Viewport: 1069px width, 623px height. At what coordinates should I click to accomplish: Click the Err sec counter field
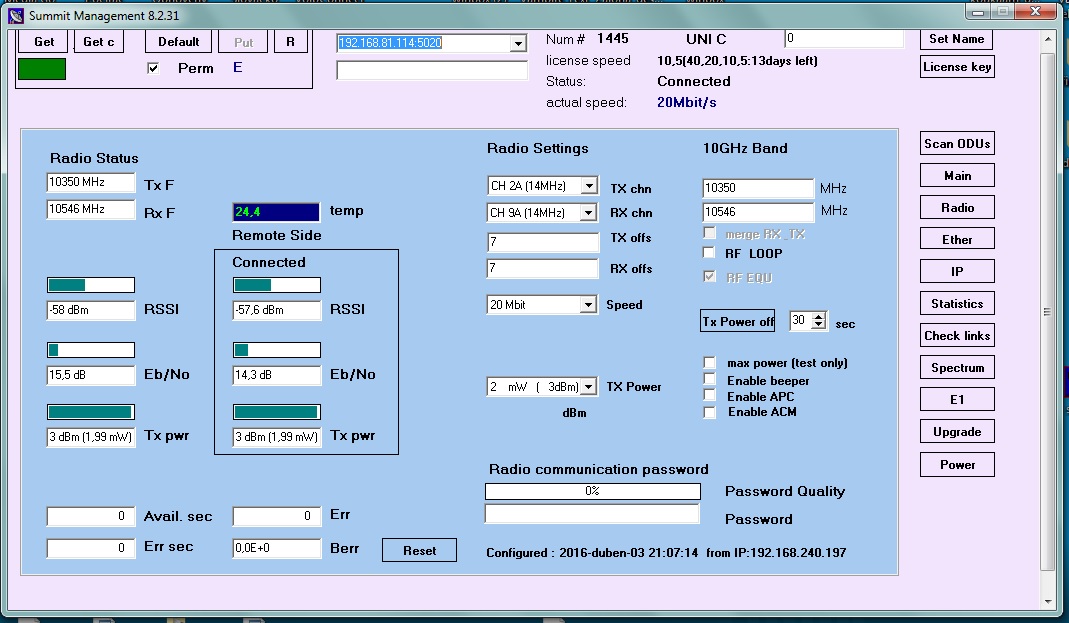pos(91,547)
